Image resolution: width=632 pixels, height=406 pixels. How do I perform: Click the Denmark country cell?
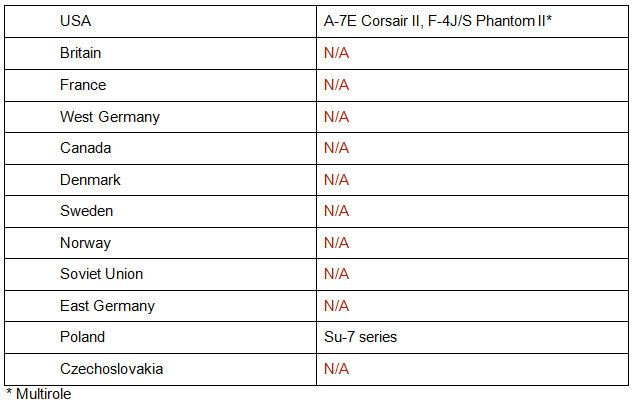pyautogui.click(x=90, y=180)
